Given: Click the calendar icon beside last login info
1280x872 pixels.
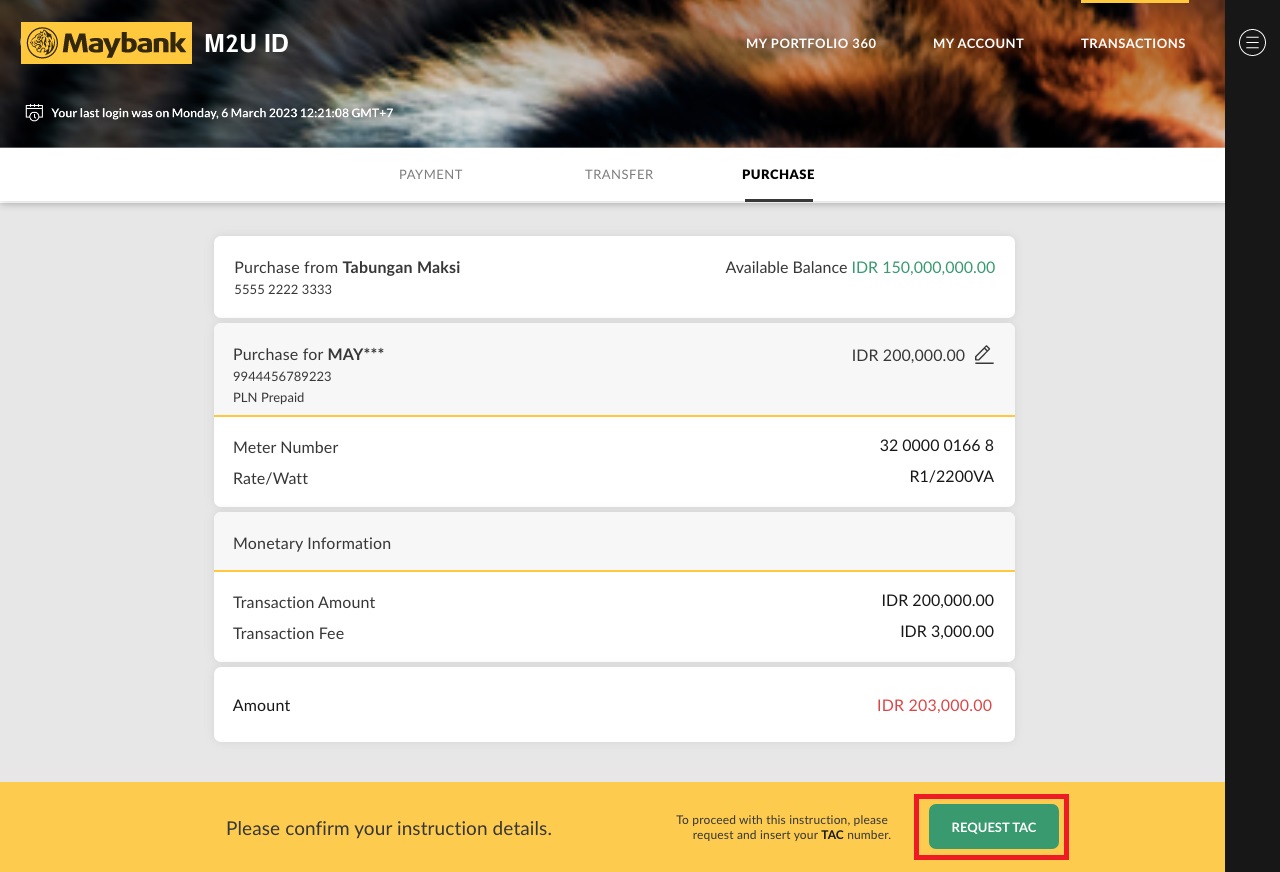Looking at the screenshot, I should click(x=33, y=112).
